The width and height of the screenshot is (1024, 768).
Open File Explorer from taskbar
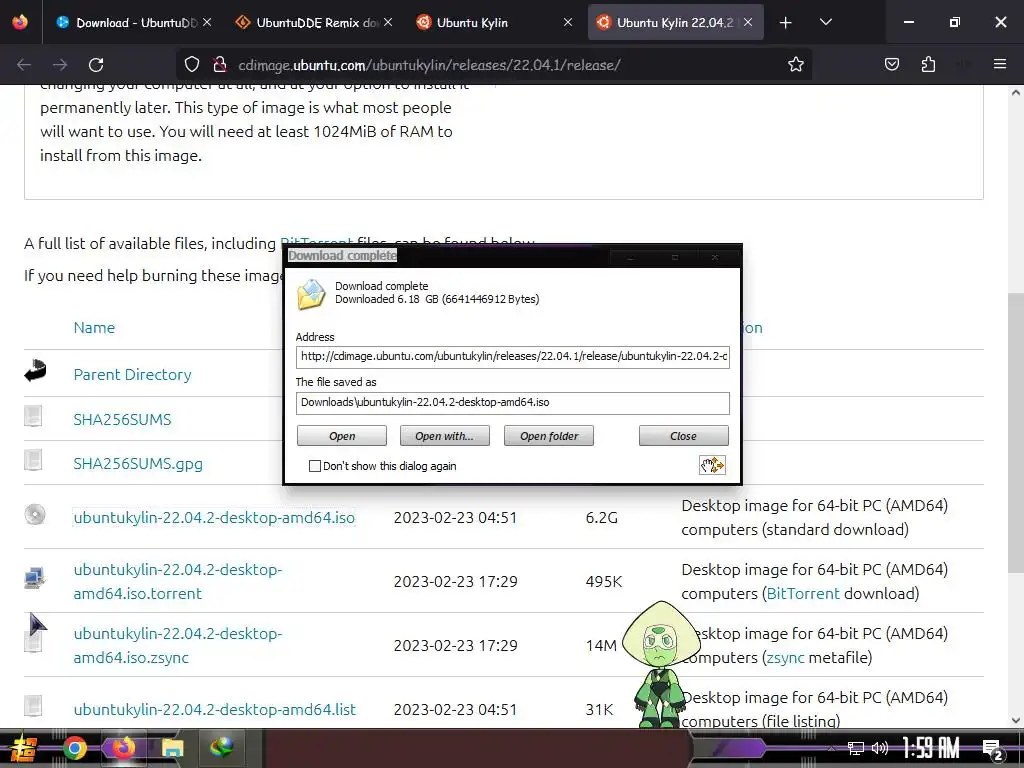(x=172, y=748)
